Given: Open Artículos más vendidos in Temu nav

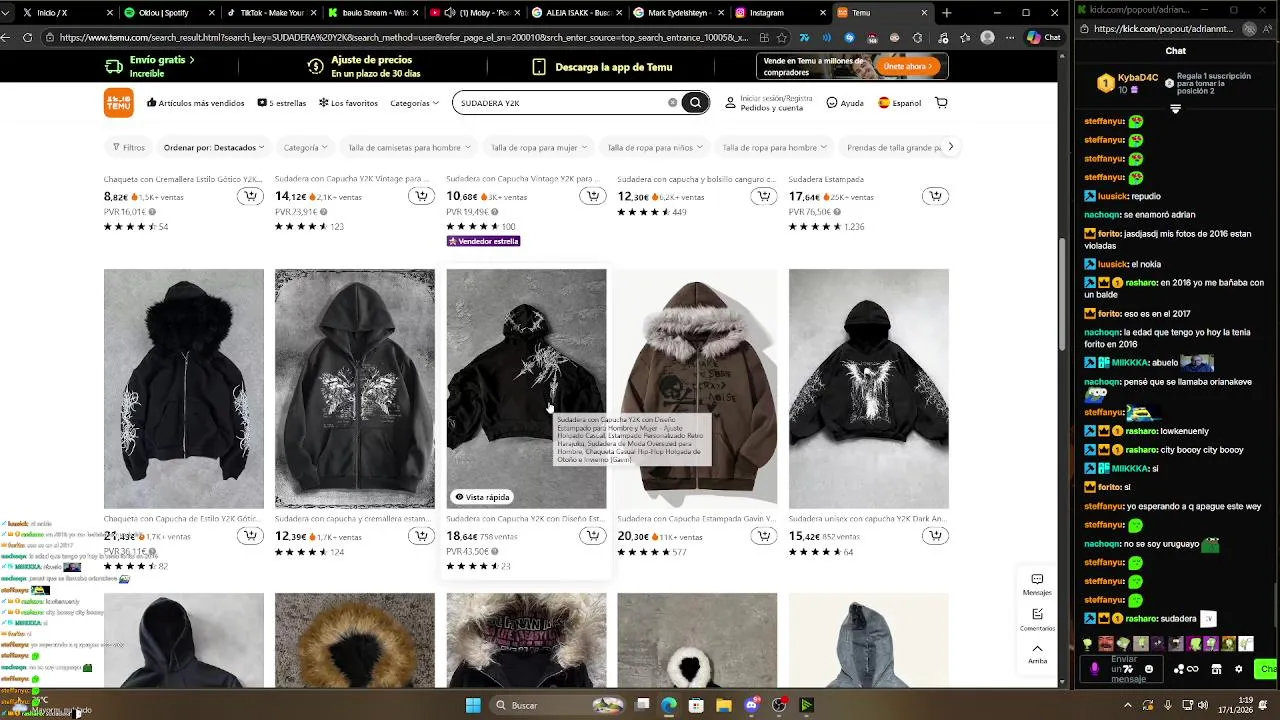Looking at the screenshot, I should click(x=195, y=103).
